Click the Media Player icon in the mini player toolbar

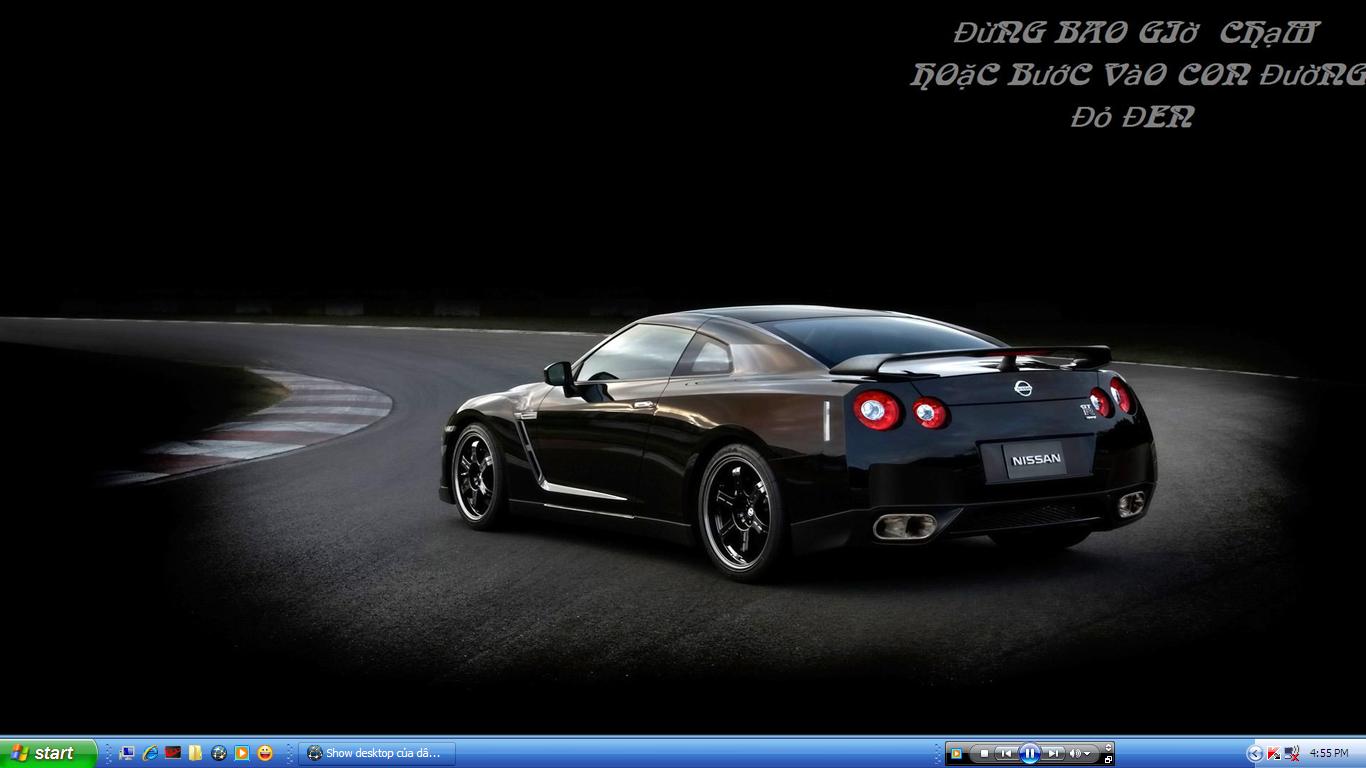[957, 753]
